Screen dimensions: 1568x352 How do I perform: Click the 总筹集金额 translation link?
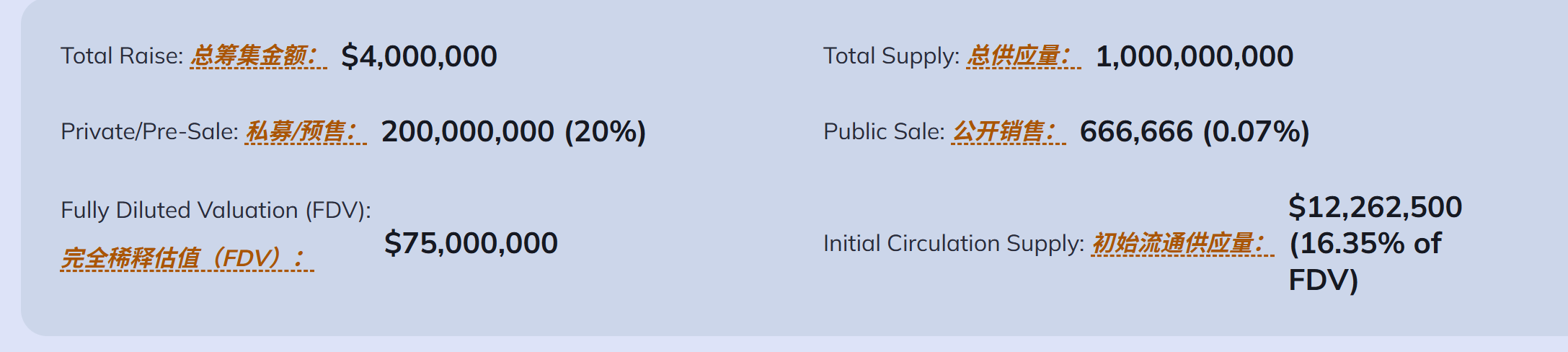[x=257, y=56]
